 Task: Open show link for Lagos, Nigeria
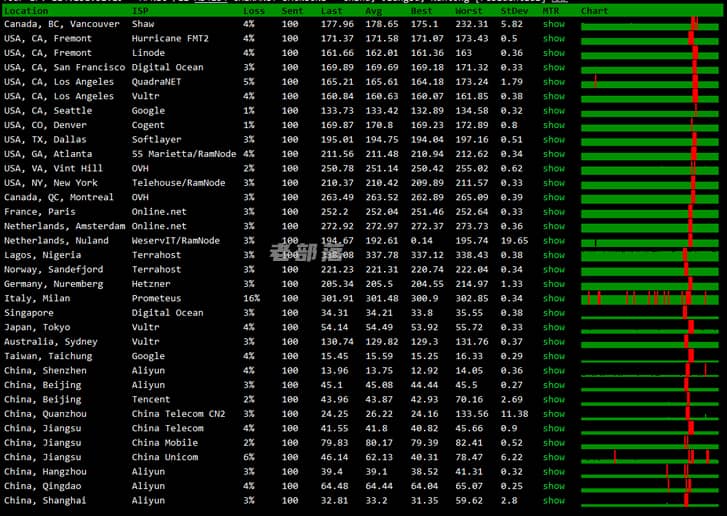point(554,255)
